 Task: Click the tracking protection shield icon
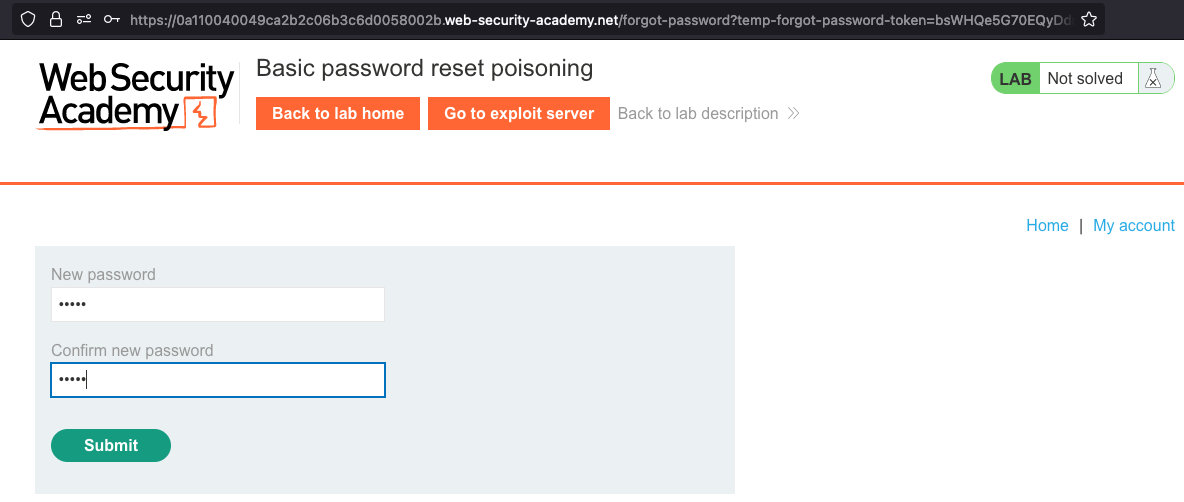28,19
